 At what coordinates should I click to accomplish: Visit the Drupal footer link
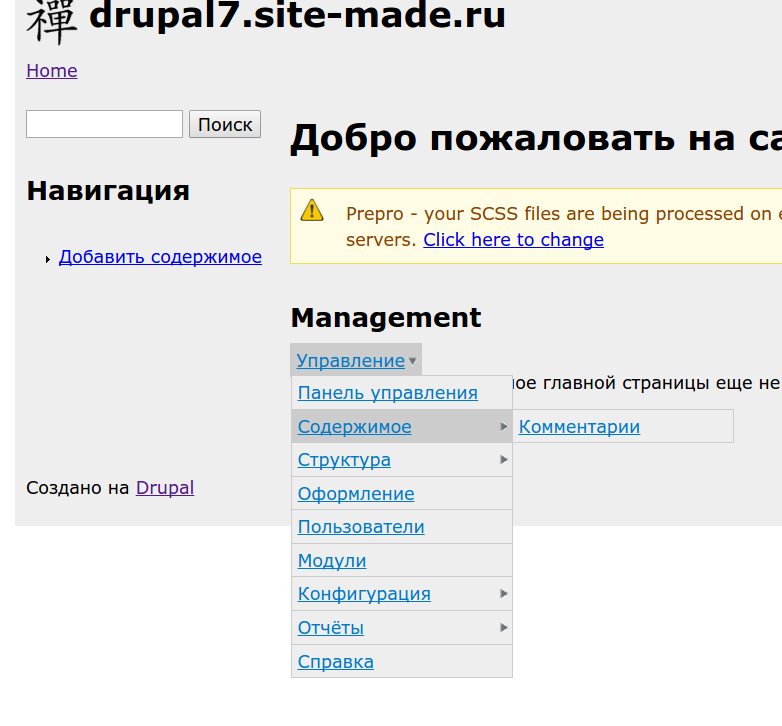(165, 488)
